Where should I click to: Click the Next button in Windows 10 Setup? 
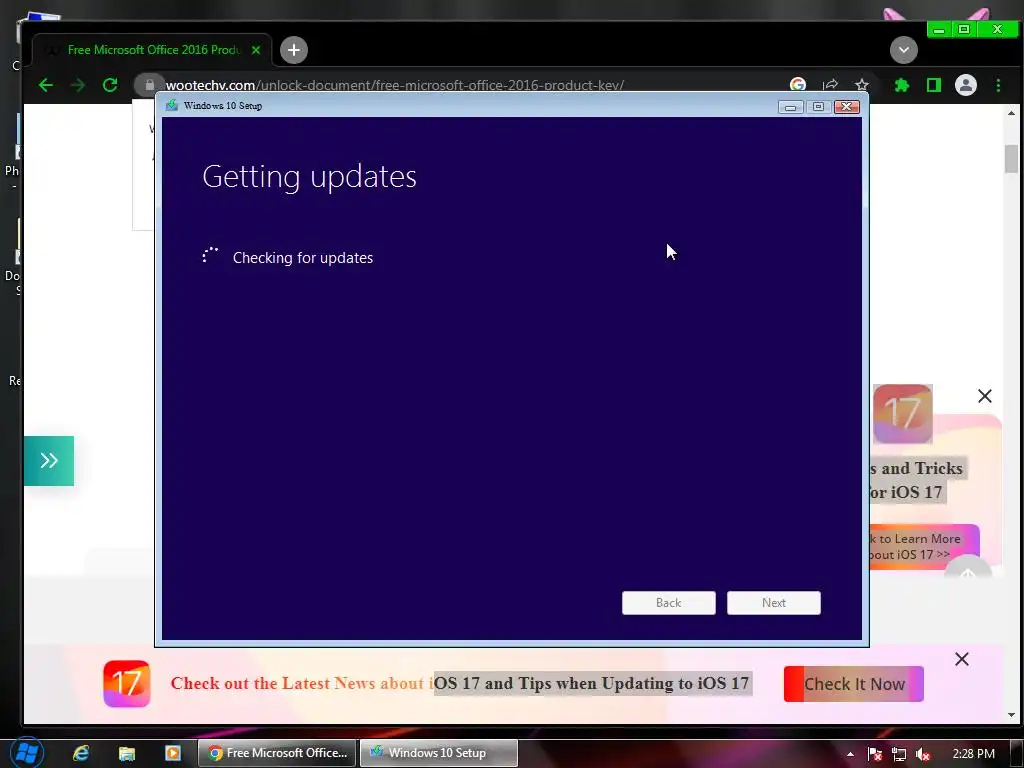point(773,603)
